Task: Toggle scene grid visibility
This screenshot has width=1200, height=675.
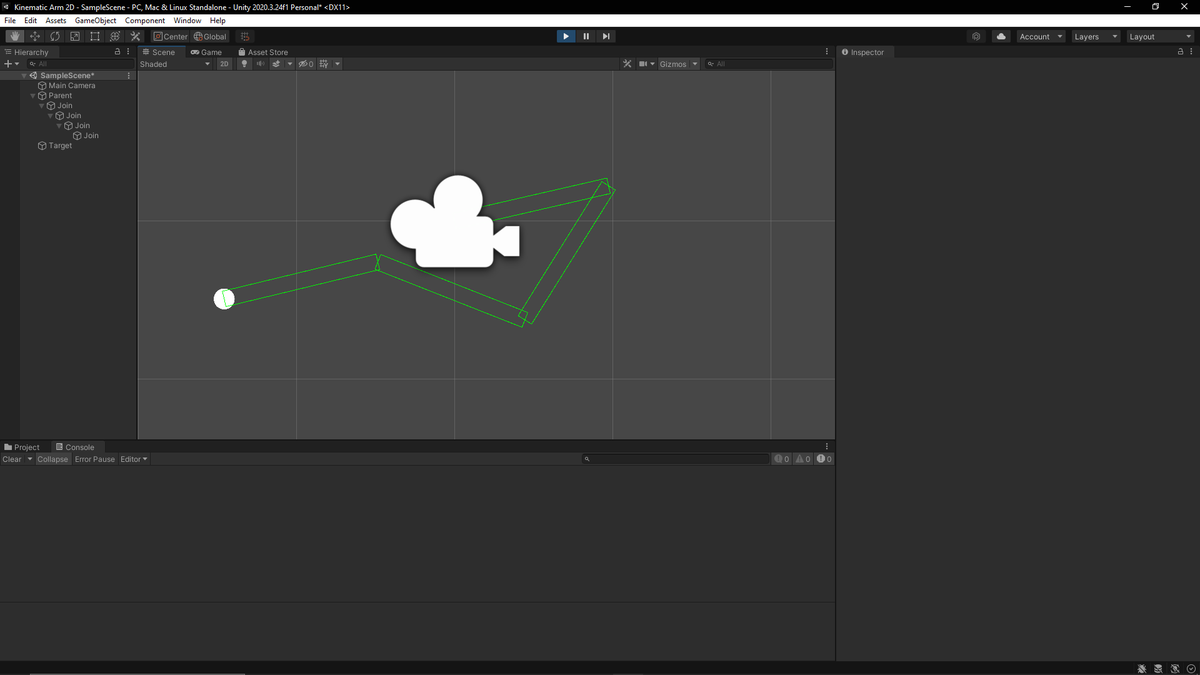Action: (324, 64)
